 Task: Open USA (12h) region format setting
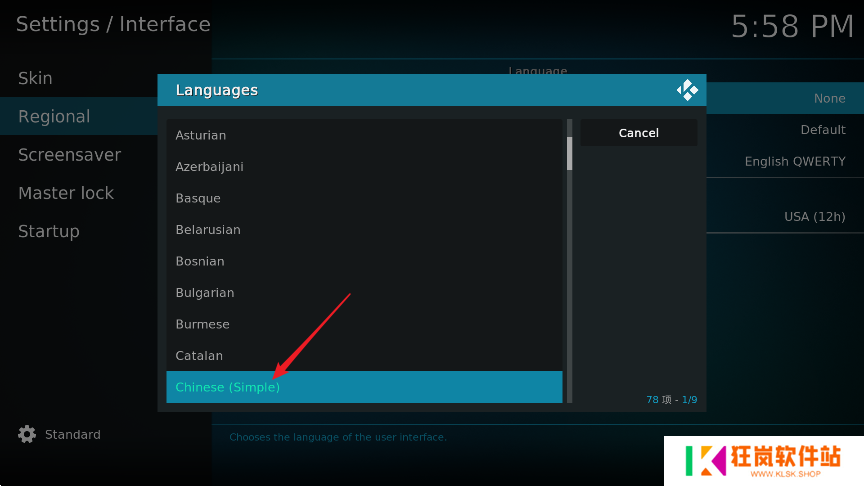tap(813, 217)
